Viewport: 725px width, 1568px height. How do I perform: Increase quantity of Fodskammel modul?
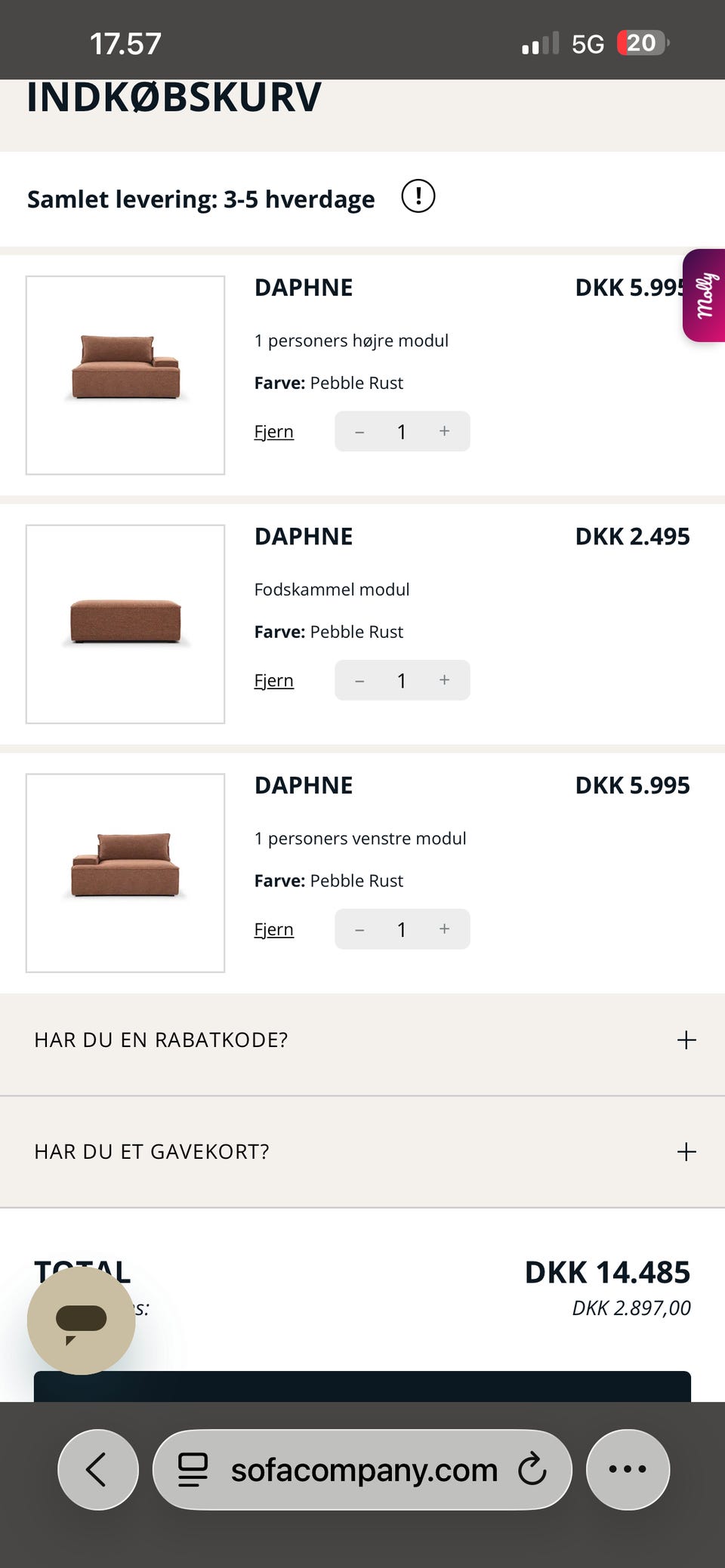click(x=444, y=680)
